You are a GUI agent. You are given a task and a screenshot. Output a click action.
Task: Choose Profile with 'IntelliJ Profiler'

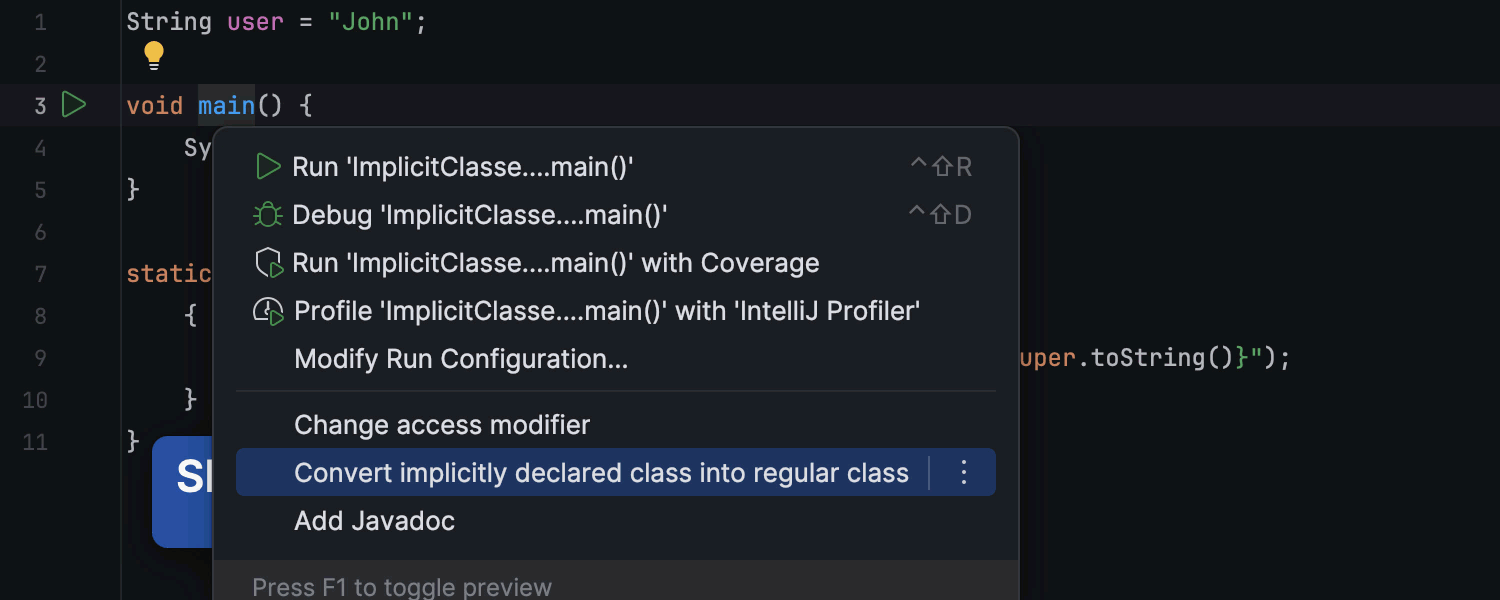(606, 311)
